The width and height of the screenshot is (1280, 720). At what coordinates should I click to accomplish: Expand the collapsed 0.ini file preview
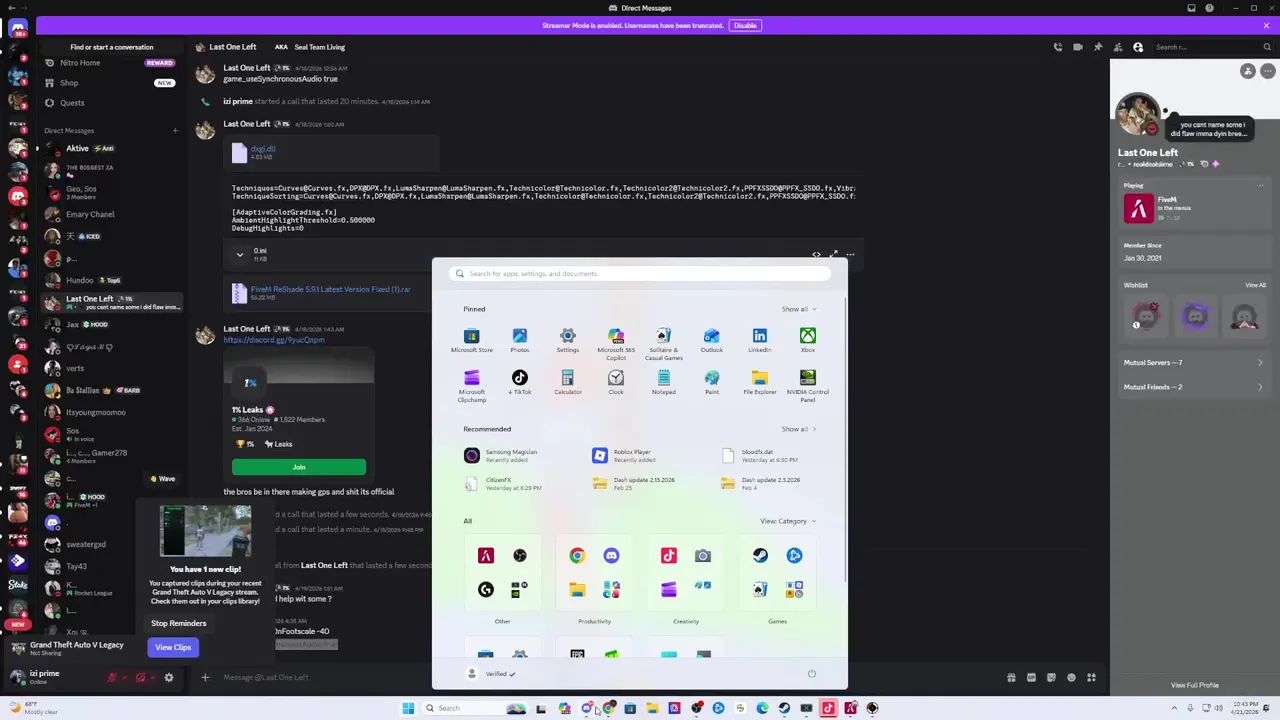239,255
